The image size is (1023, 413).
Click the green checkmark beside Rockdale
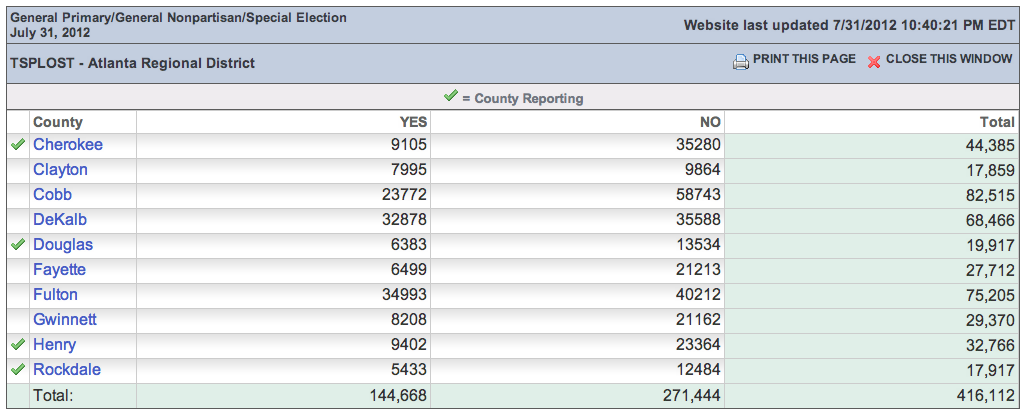tap(18, 370)
